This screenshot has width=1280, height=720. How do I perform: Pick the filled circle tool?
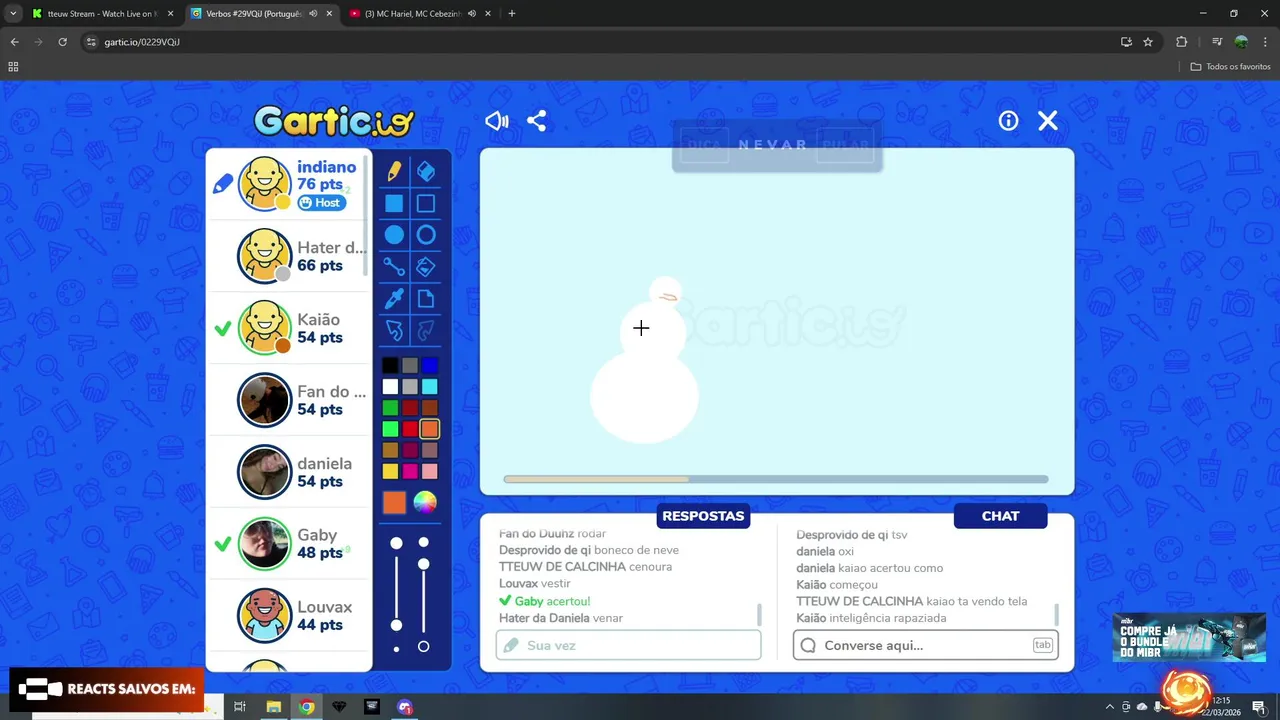point(394,235)
